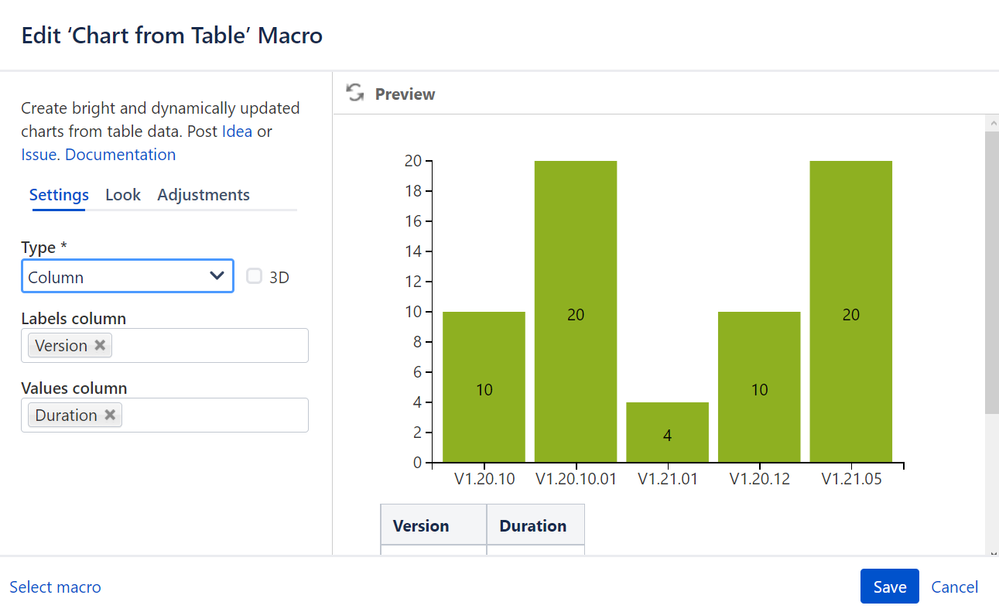This screenshot has height=612, width=999.
Task: Click inside the Values column field
Action: point(215,415)
